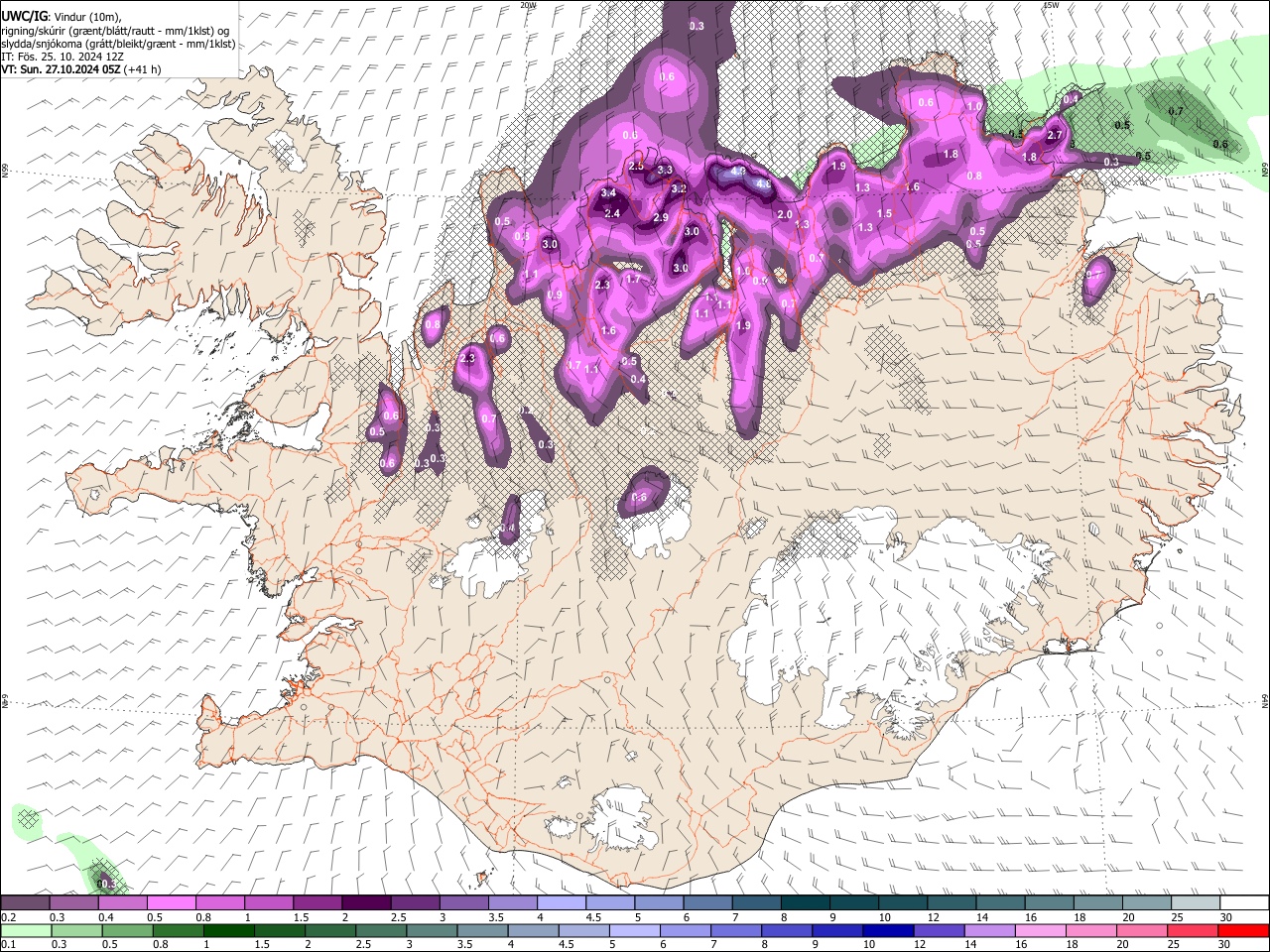Click the violet 12–14 rain legend swatch
Viewport: 1270px width, 952px height.
(x=939, y=930)
